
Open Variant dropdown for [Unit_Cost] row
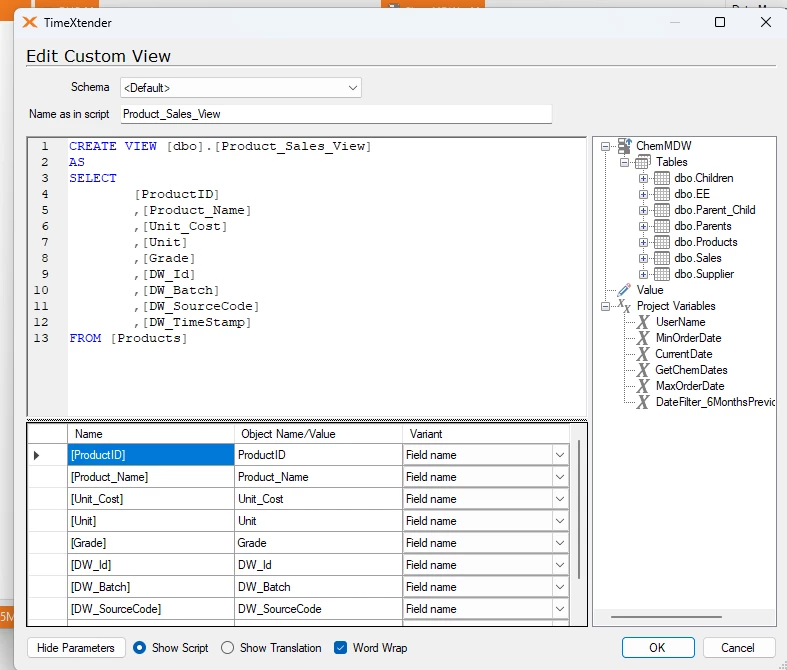coord(560,499)
